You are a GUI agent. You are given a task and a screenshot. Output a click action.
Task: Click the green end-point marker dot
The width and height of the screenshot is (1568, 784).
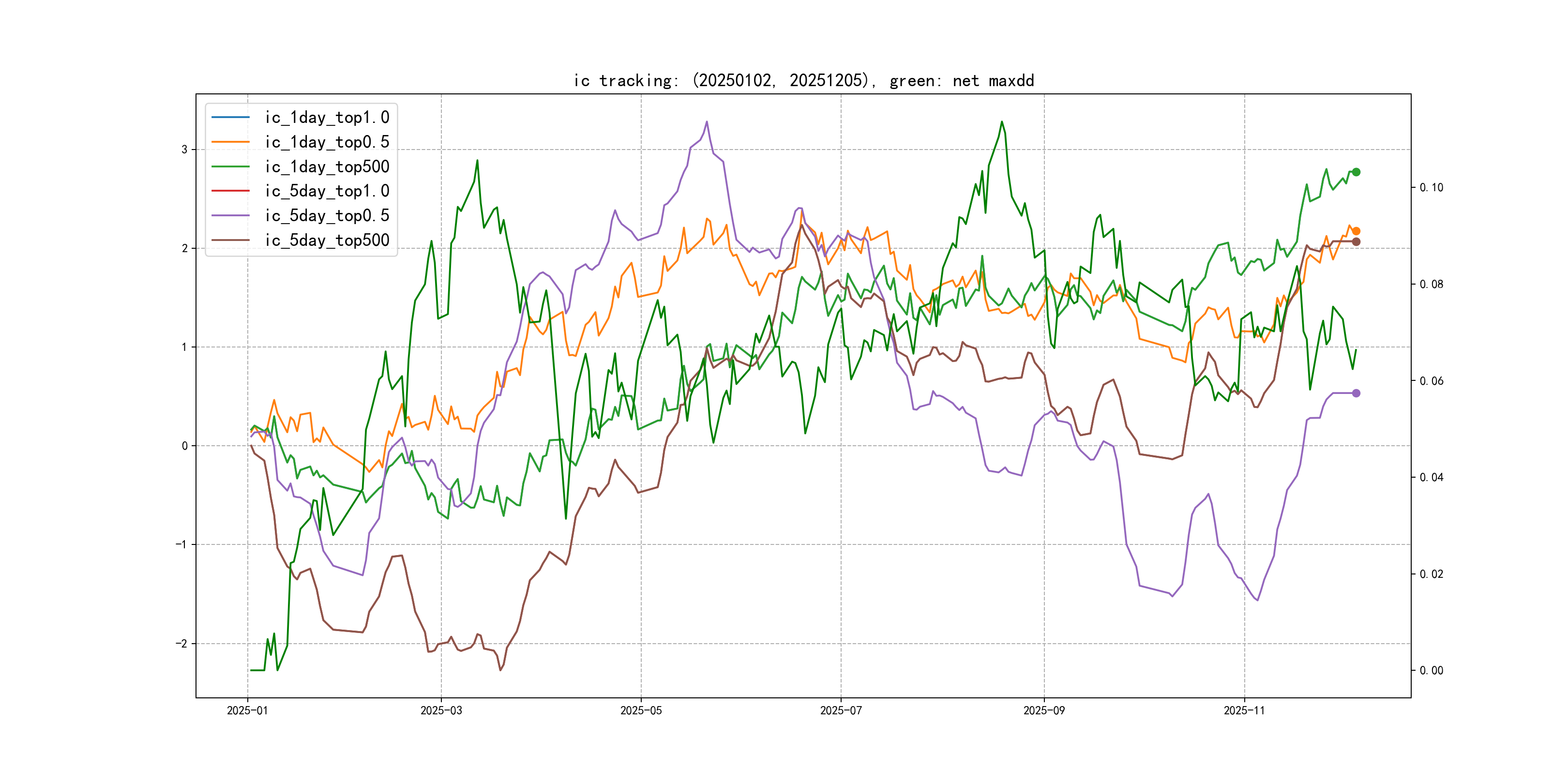pyautogui.click(x=1356, y=172)
